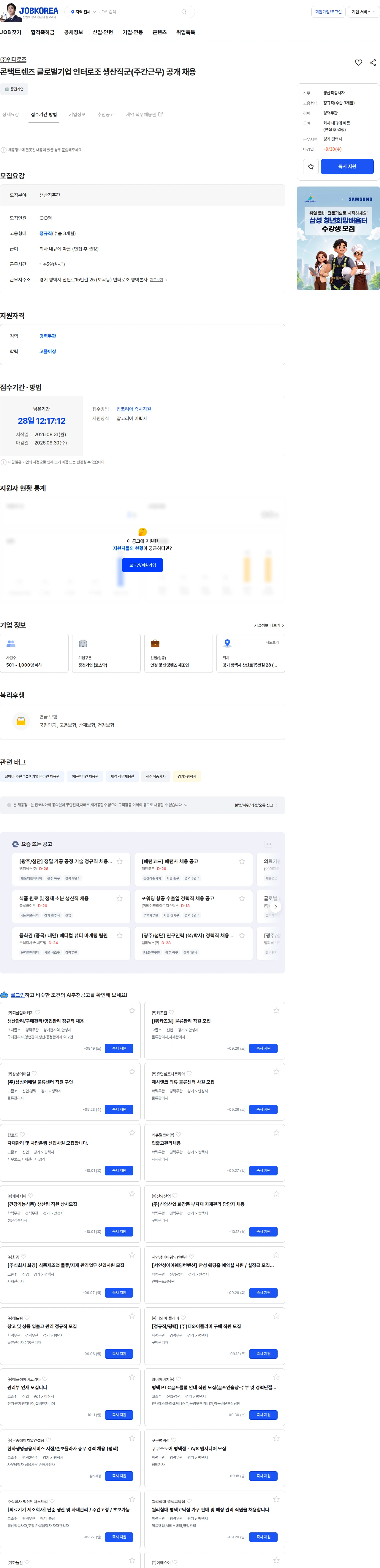Switch to 추천공고 tab
380x1568 pixels.
click(105, 114)
